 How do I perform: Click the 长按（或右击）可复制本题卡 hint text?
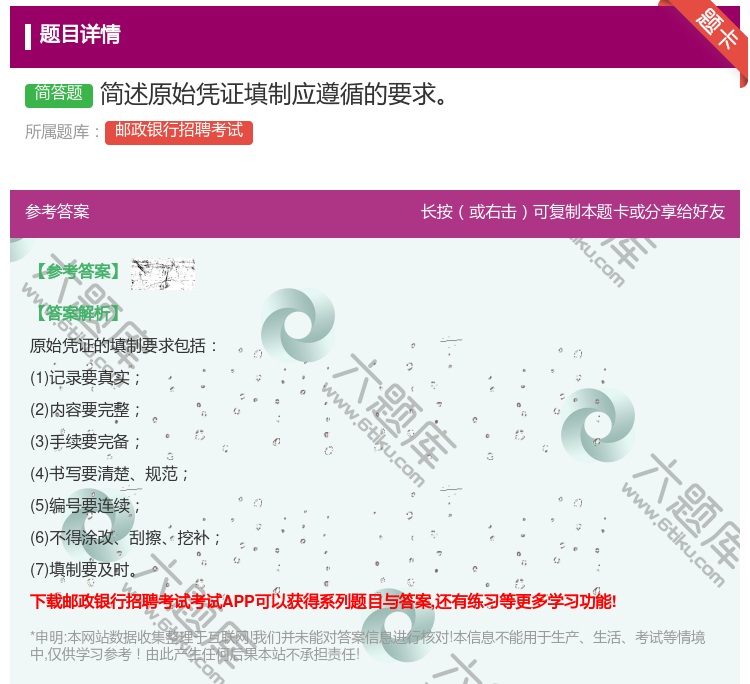[x=573, y=212]
